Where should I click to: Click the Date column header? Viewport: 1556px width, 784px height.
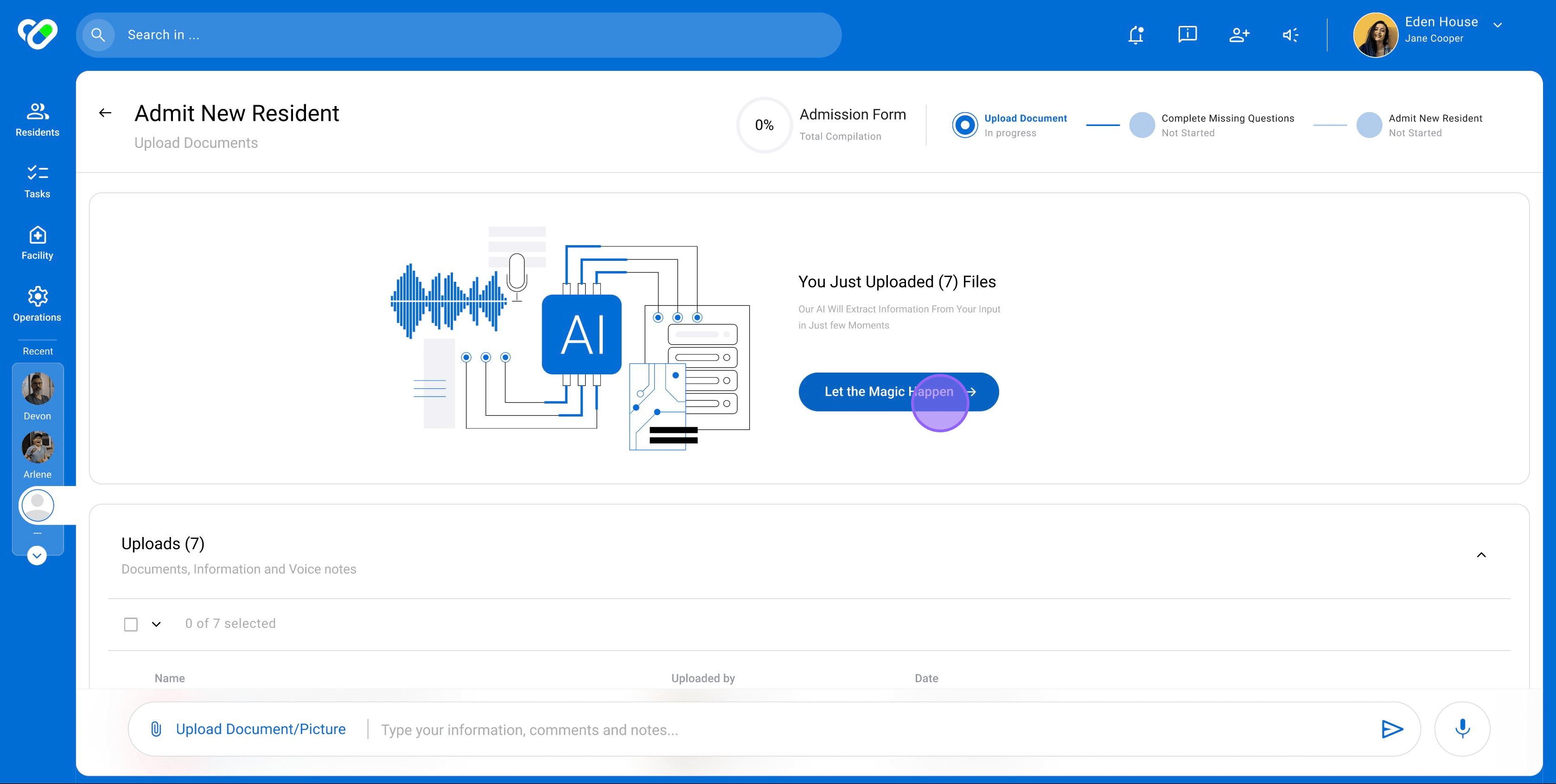click(926, 678)
